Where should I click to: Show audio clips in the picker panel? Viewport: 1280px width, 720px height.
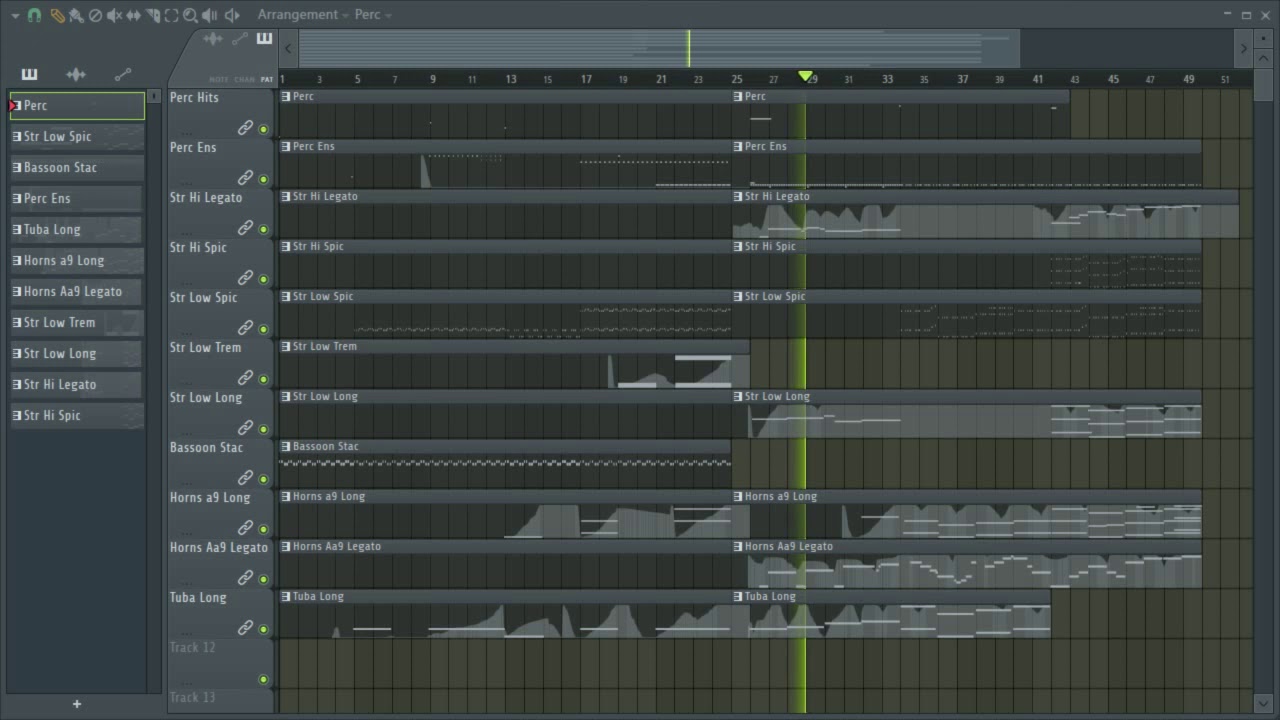(76, 74)
